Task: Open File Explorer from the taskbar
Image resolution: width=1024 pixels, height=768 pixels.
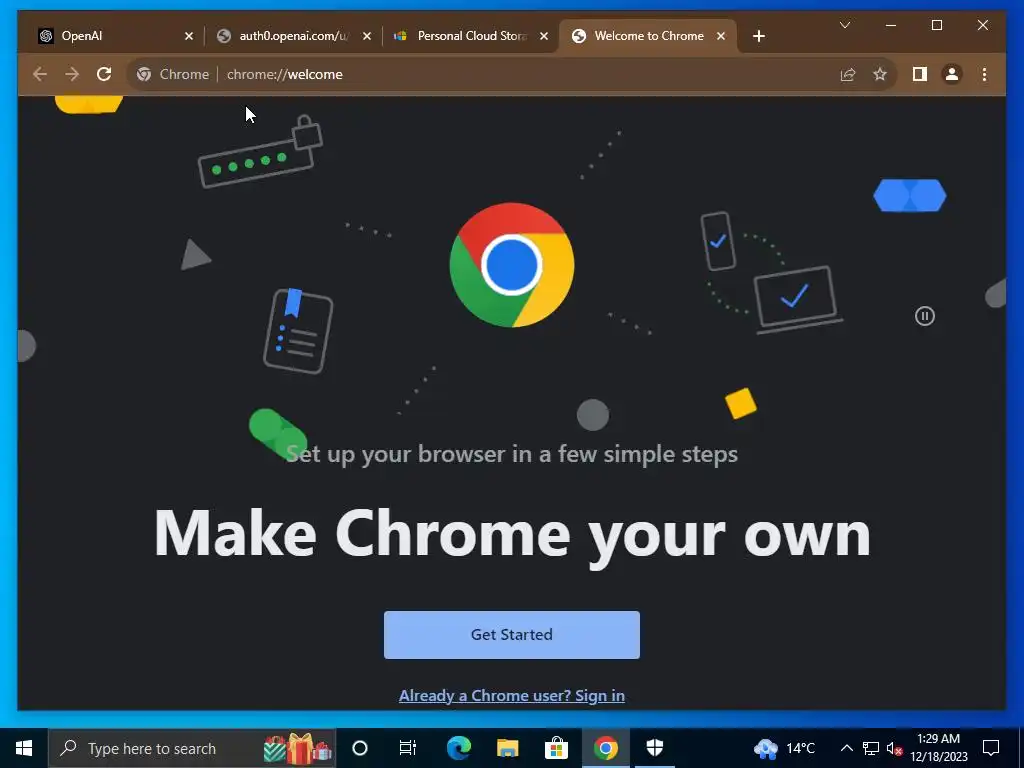Action: pyautogui.click(x=507, y=748)
